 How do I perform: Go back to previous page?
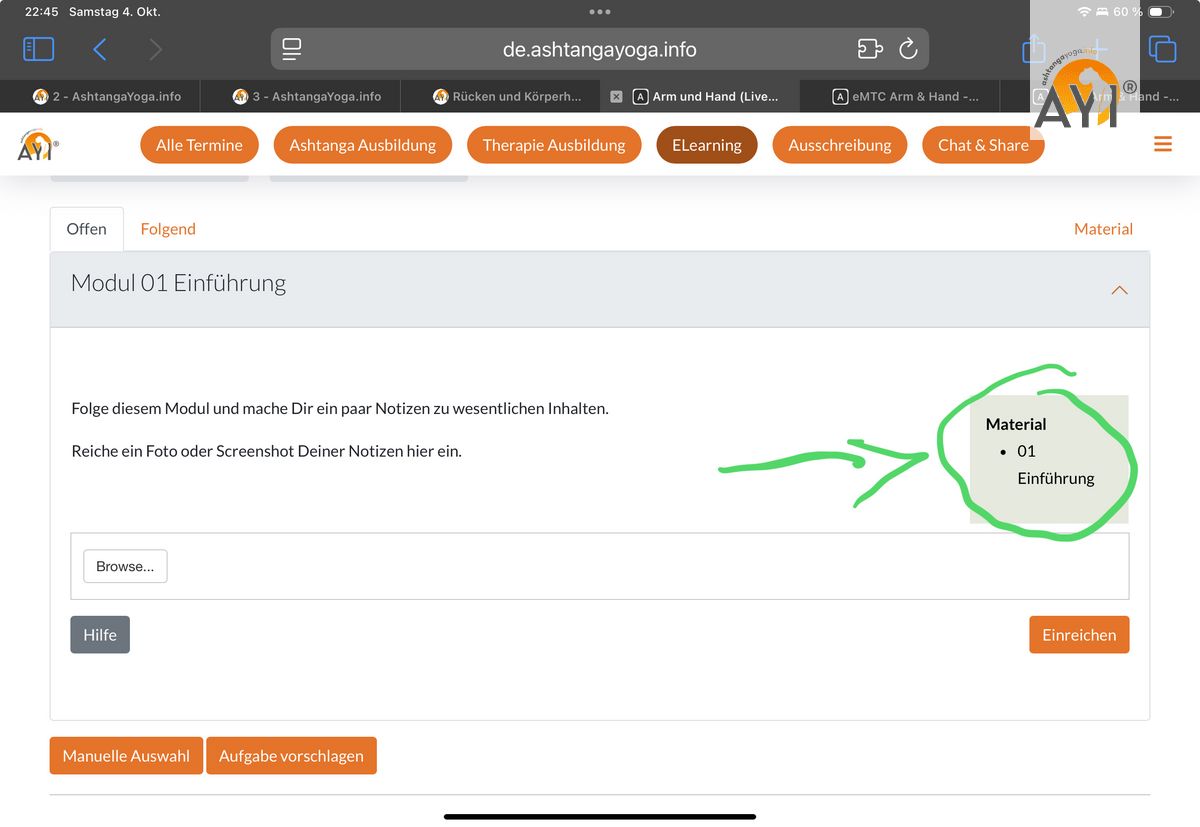pos(100,49)
